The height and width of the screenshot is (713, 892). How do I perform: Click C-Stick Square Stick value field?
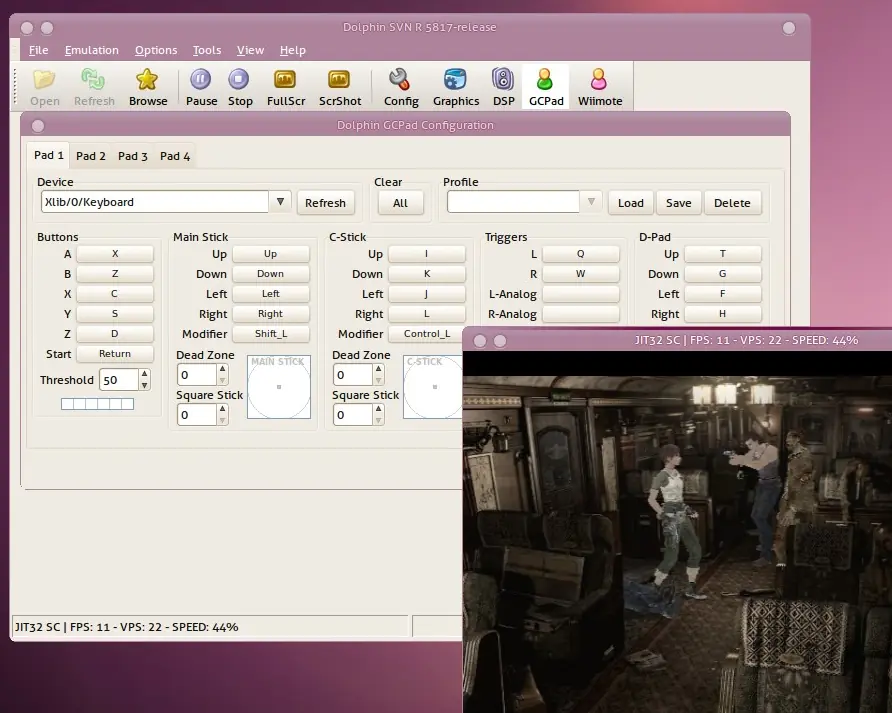[353, 415]
